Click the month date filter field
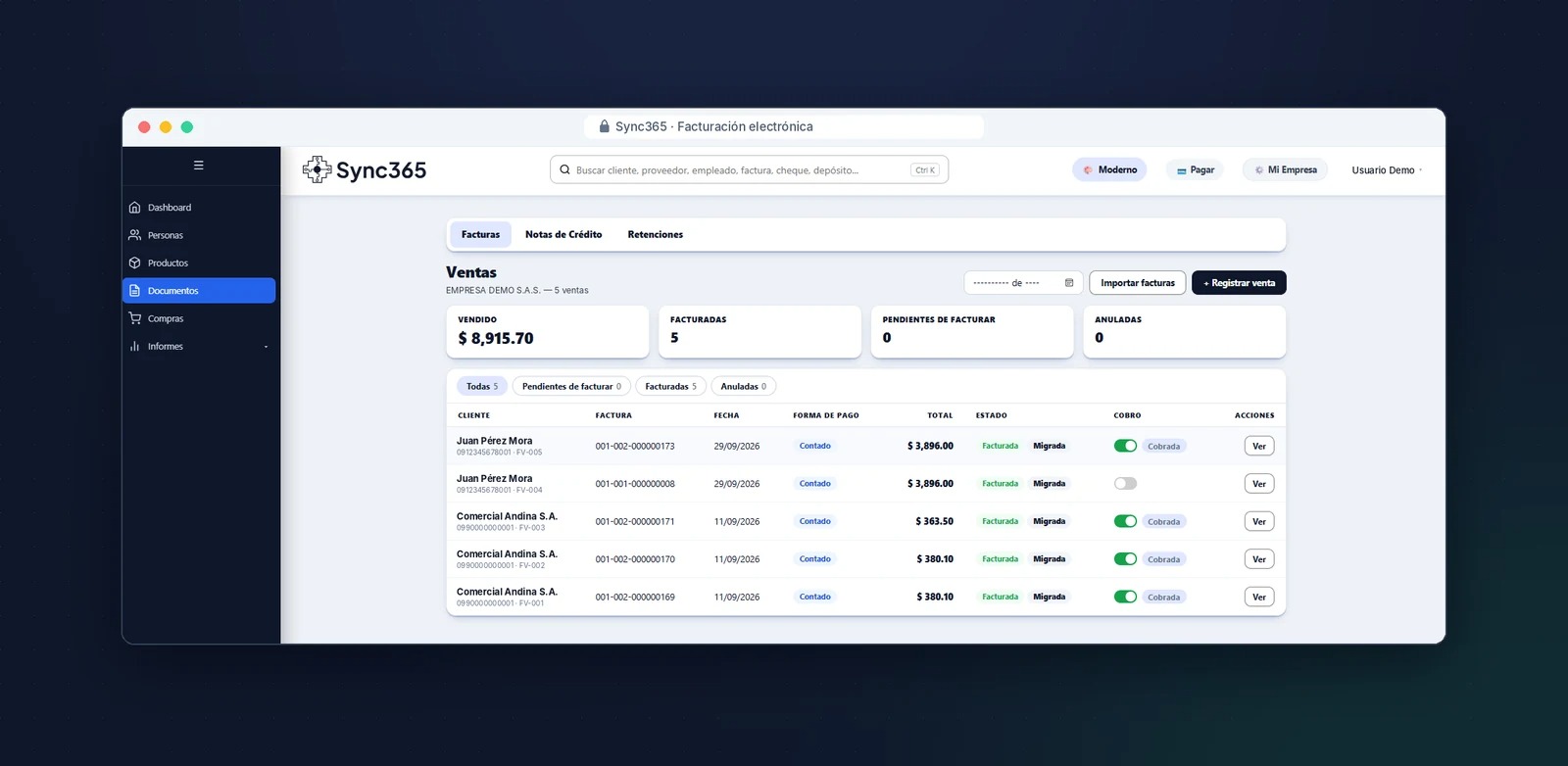The width and height of the screenshot is (1568, 766). [x=1023, y=283]
